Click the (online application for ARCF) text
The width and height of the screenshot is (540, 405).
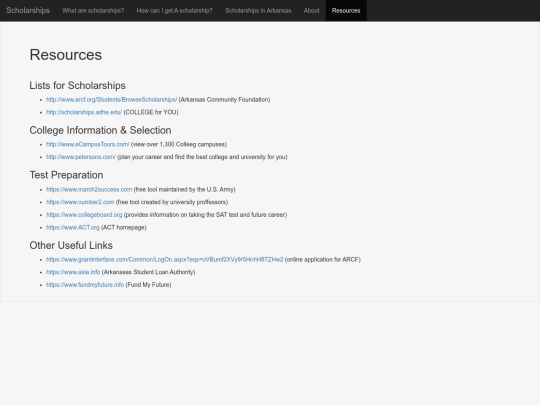pyautogui.click(x=323, y=260)
